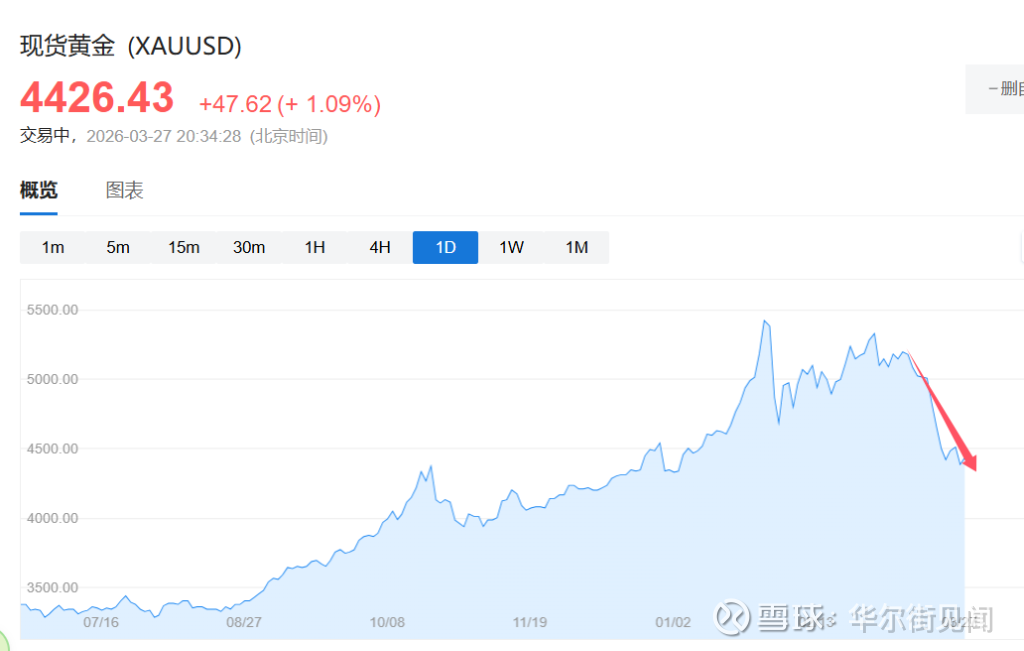Set chart period to 4H
The image size is (1024, 651).
[x=380, y=247]
